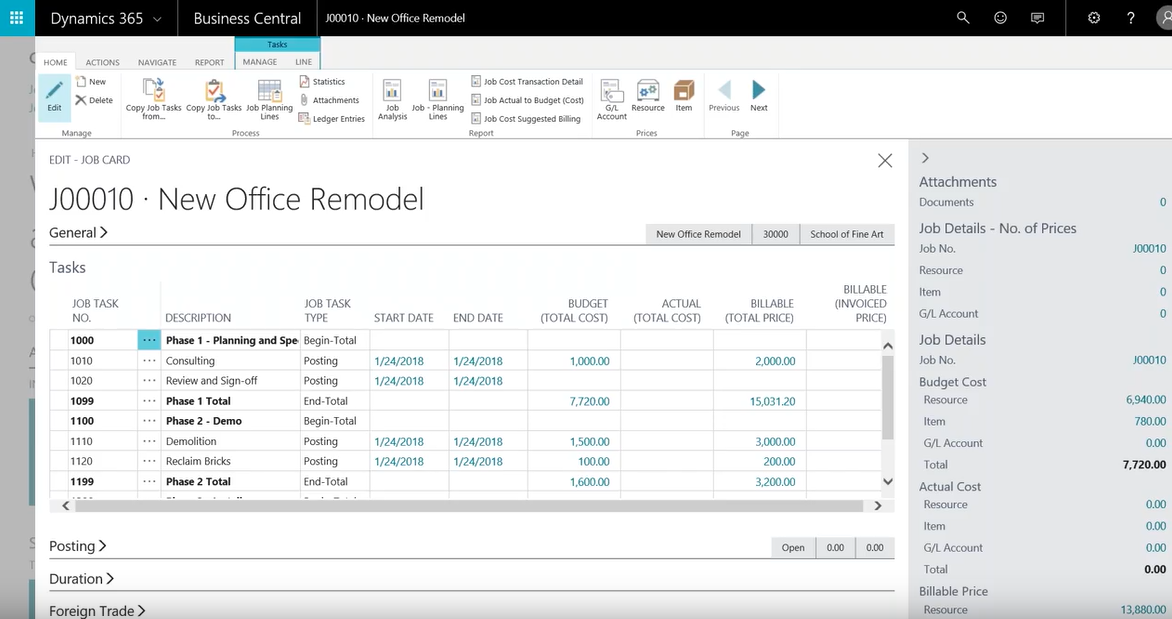
Task: Open Budget Cost Item 780.00 value
Action: 1150,421
